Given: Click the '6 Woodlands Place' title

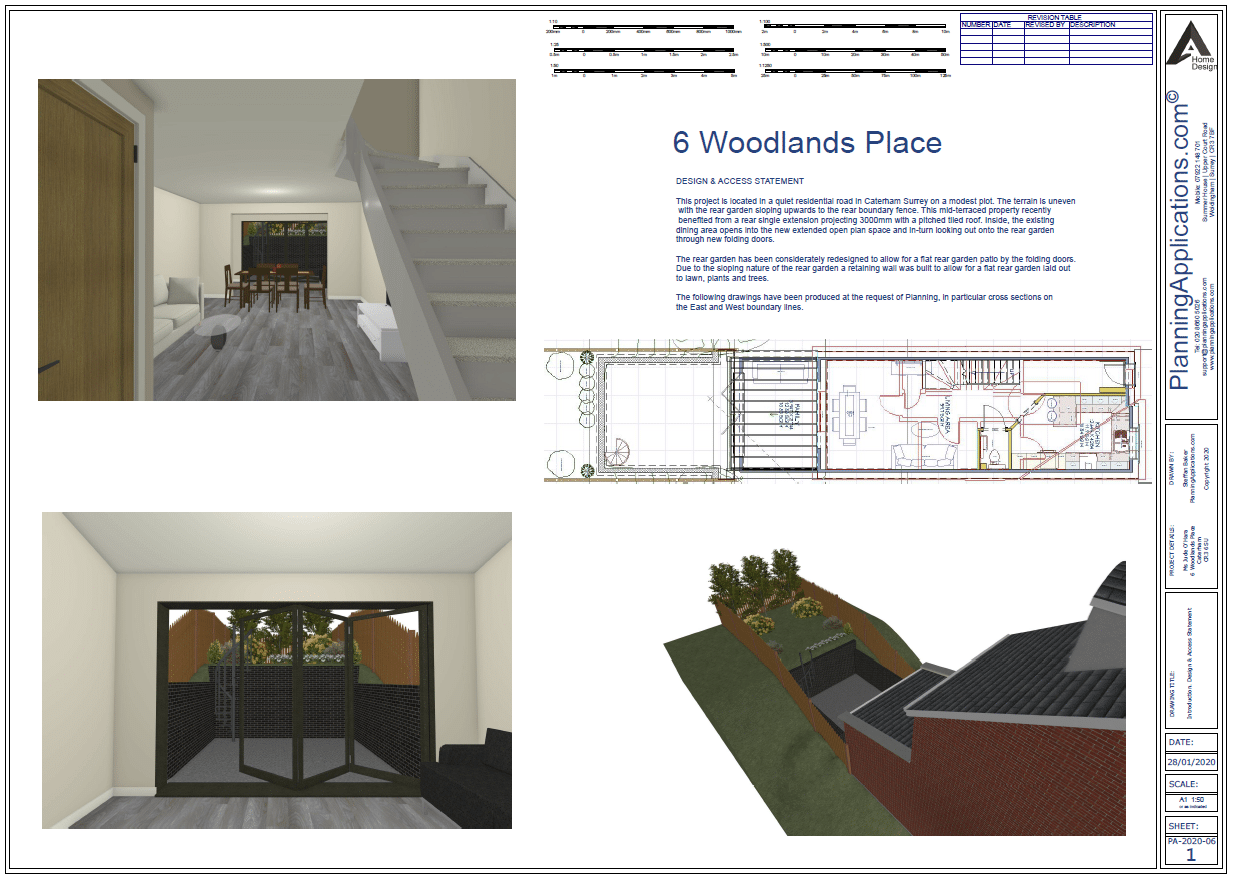Looking at the screenshot, I should [807, 143].
